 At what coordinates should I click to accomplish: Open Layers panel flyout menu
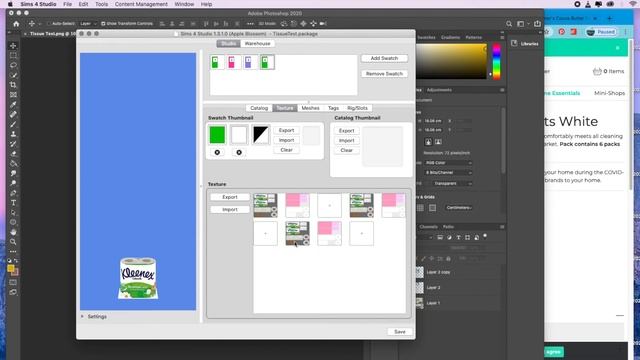(x=502, y=227)
